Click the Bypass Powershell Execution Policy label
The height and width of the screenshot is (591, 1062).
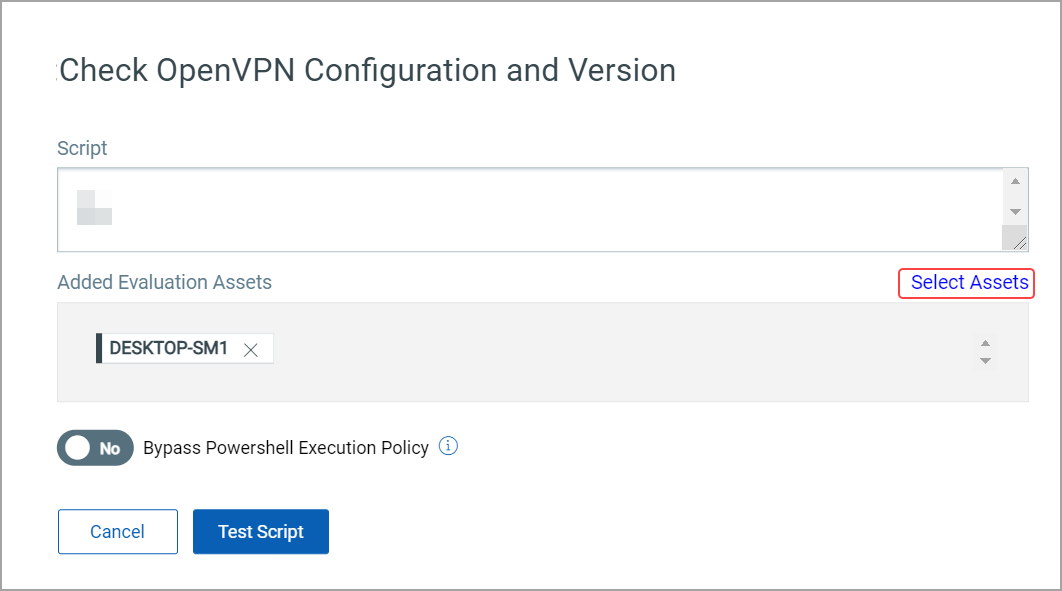(x=286, y=448)
